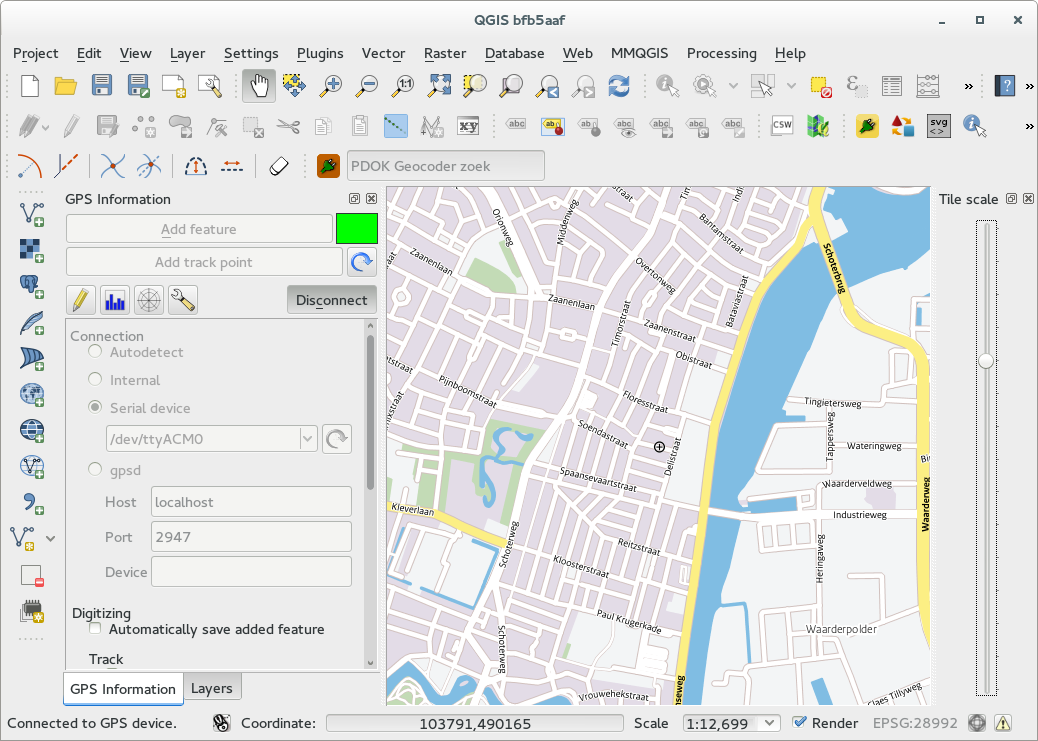Screen dimensions: 1038x741
Task: Open the Processing menu
Action: coord(722,54)
